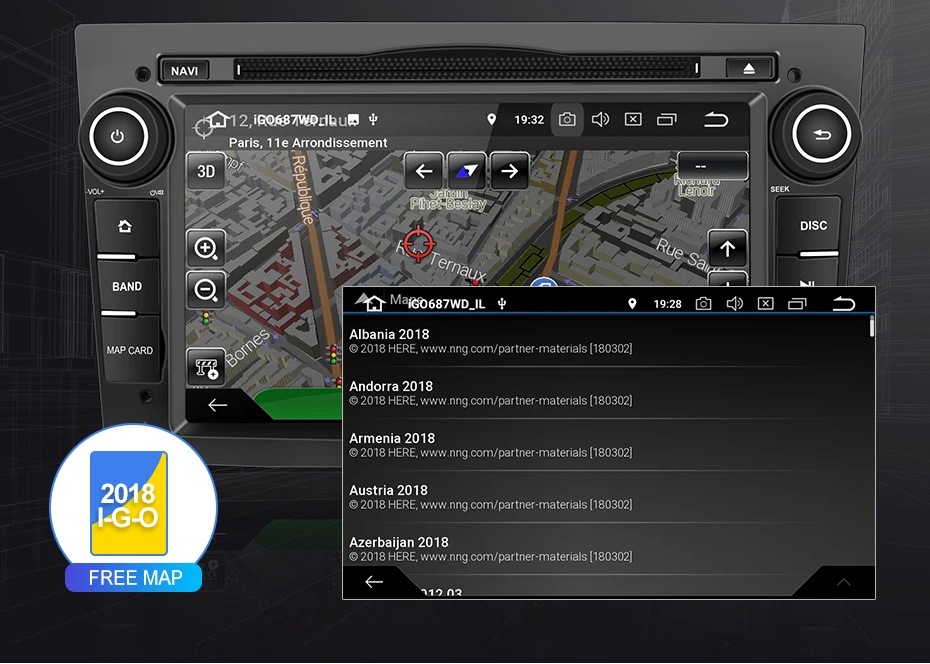Select Armenia 2018 map entry
930x664 pixels.
606,445
